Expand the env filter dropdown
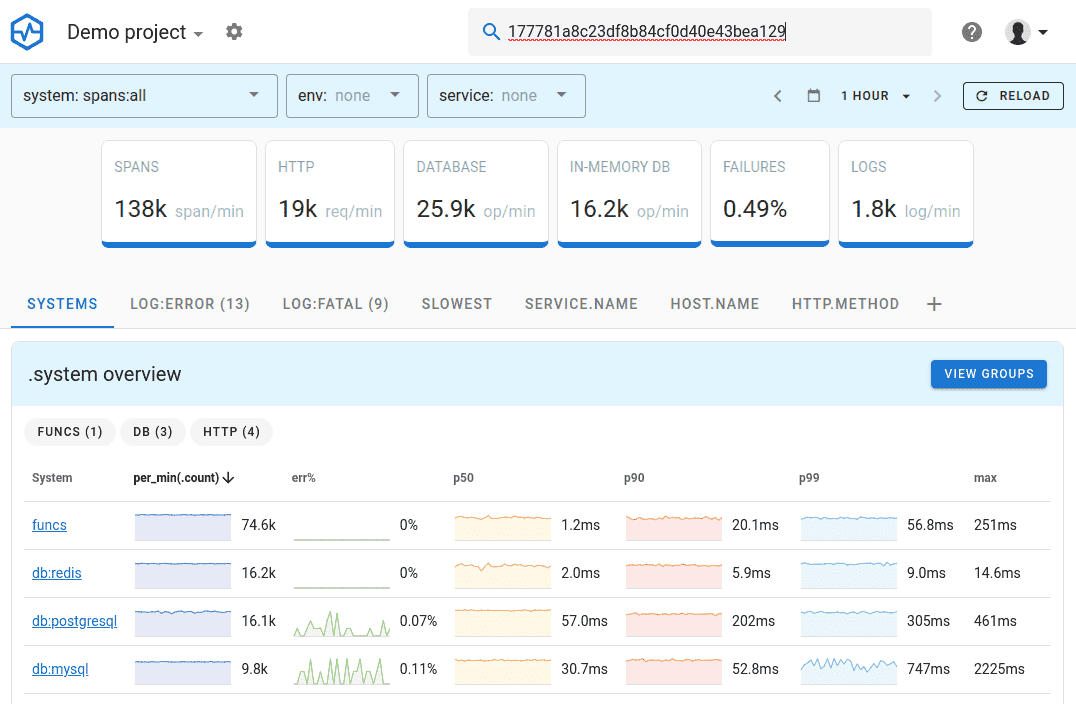The height and width of the screenshot is (704, 1076). point(352,95)
